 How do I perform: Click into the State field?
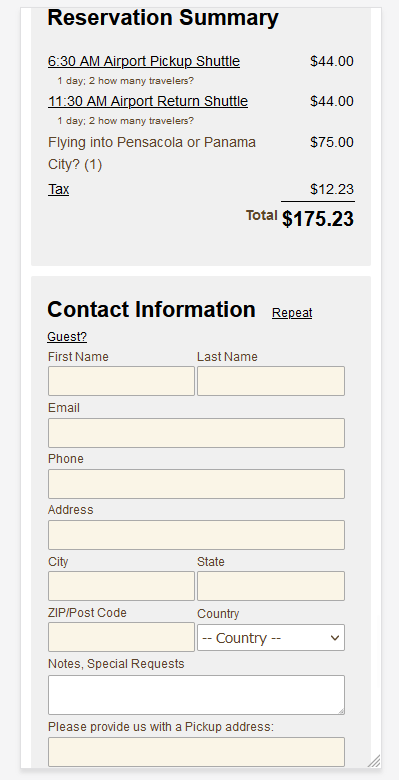(271, 586)
